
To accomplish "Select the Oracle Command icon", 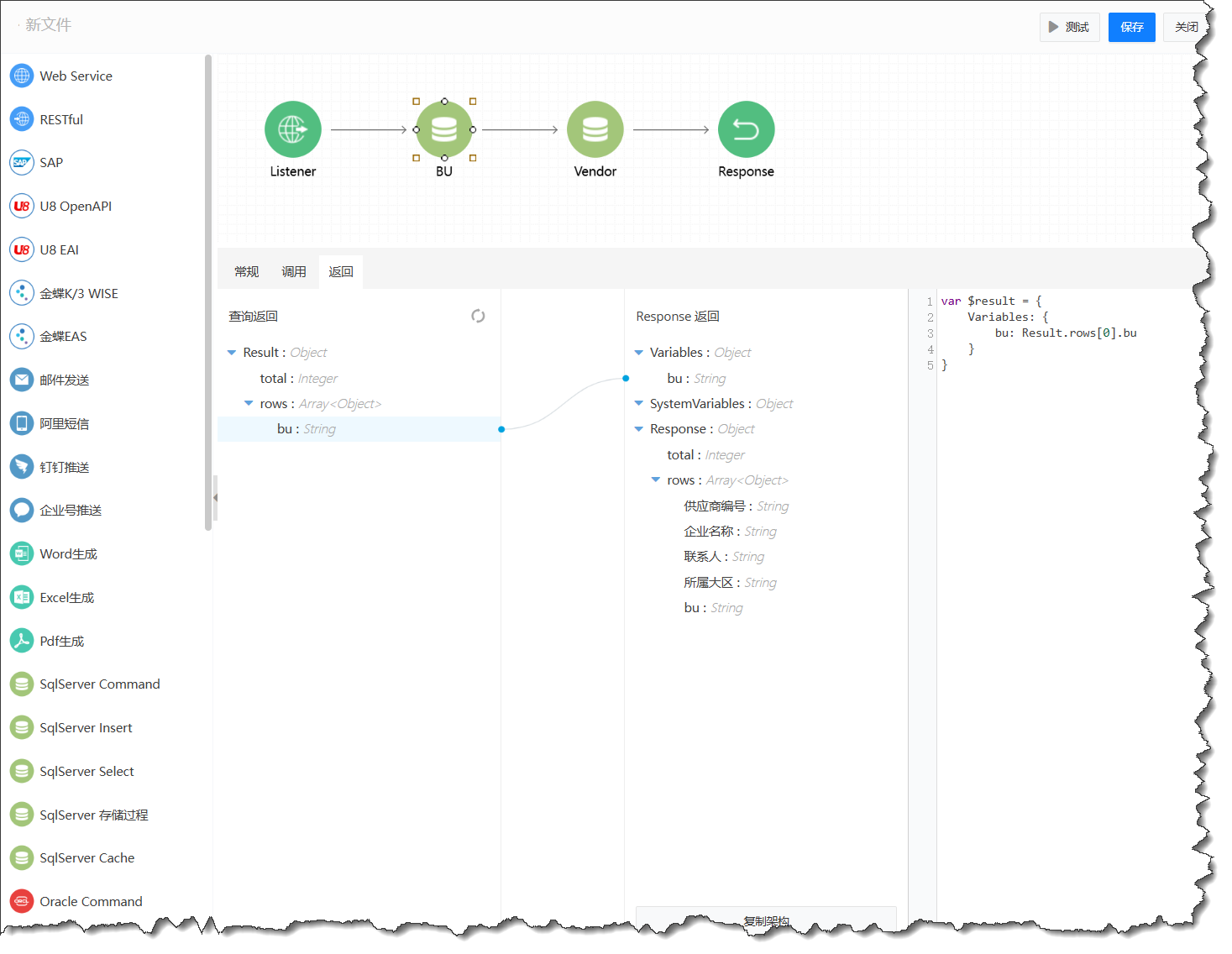I will click(x=22, y=901).
